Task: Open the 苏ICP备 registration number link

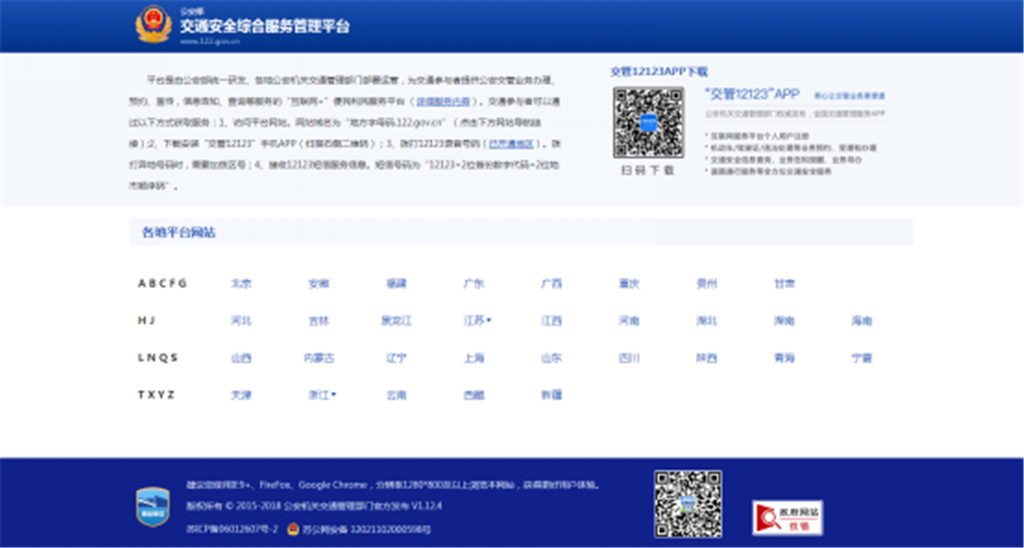Action: [x=232, y=530]
